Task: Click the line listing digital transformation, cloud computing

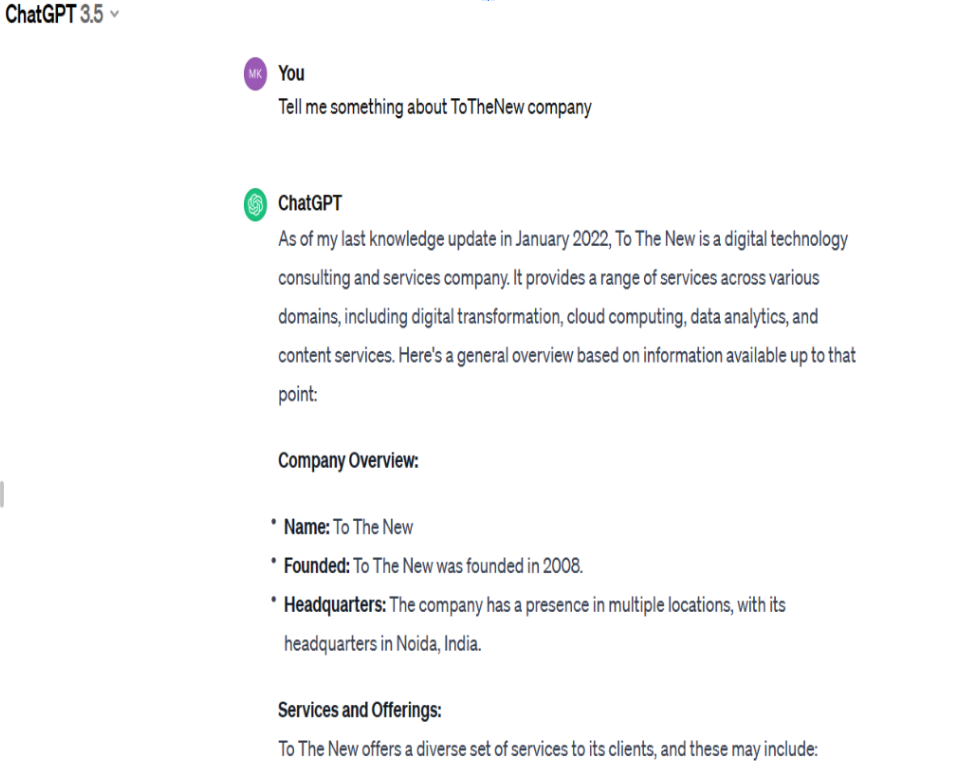Action: point(548,317)
